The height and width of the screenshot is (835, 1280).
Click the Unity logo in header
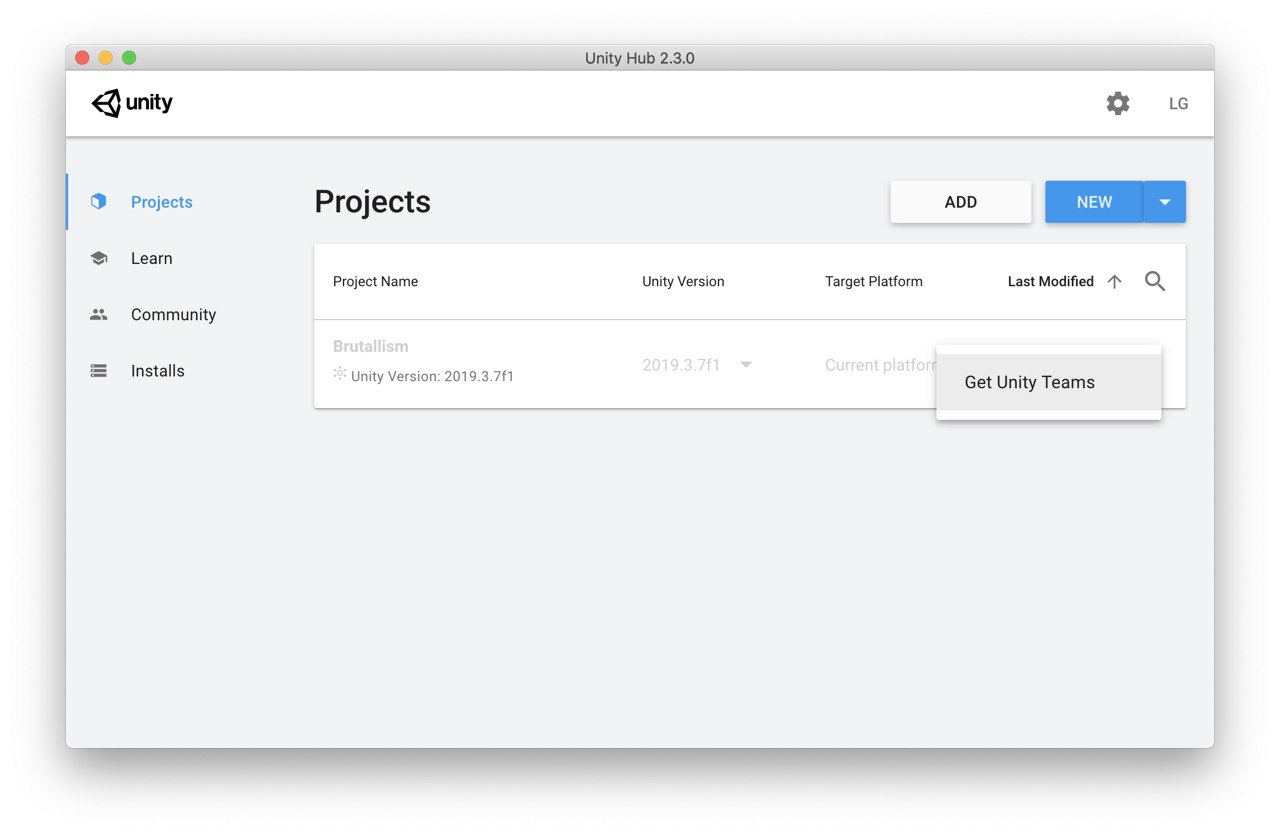coord(132,103)
